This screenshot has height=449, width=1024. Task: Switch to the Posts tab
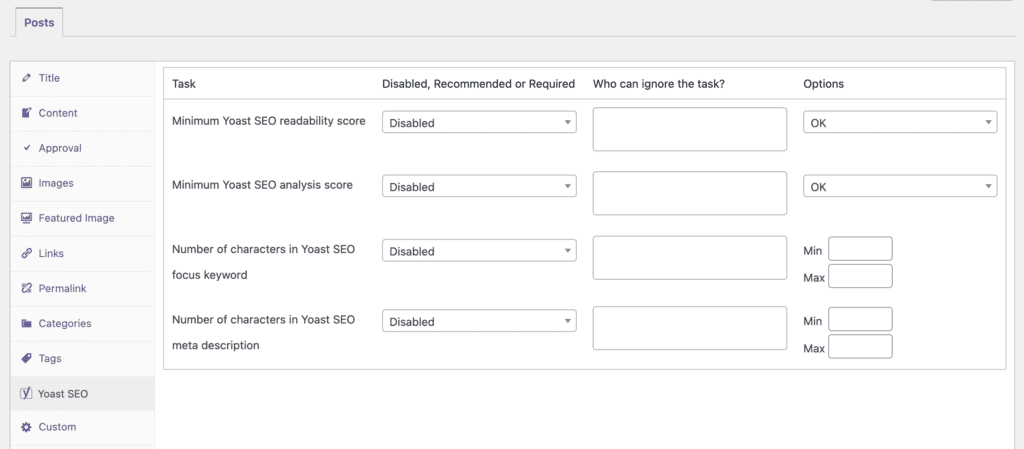pos(38,21)
